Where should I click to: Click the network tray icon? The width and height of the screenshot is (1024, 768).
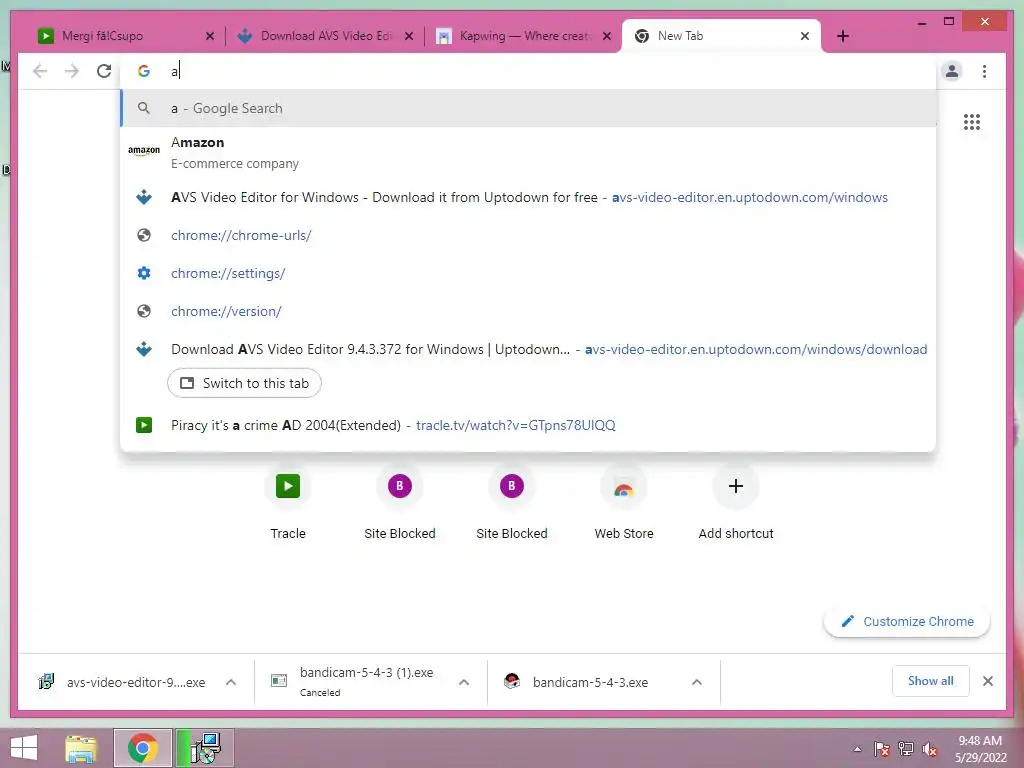tap(906, 749)
